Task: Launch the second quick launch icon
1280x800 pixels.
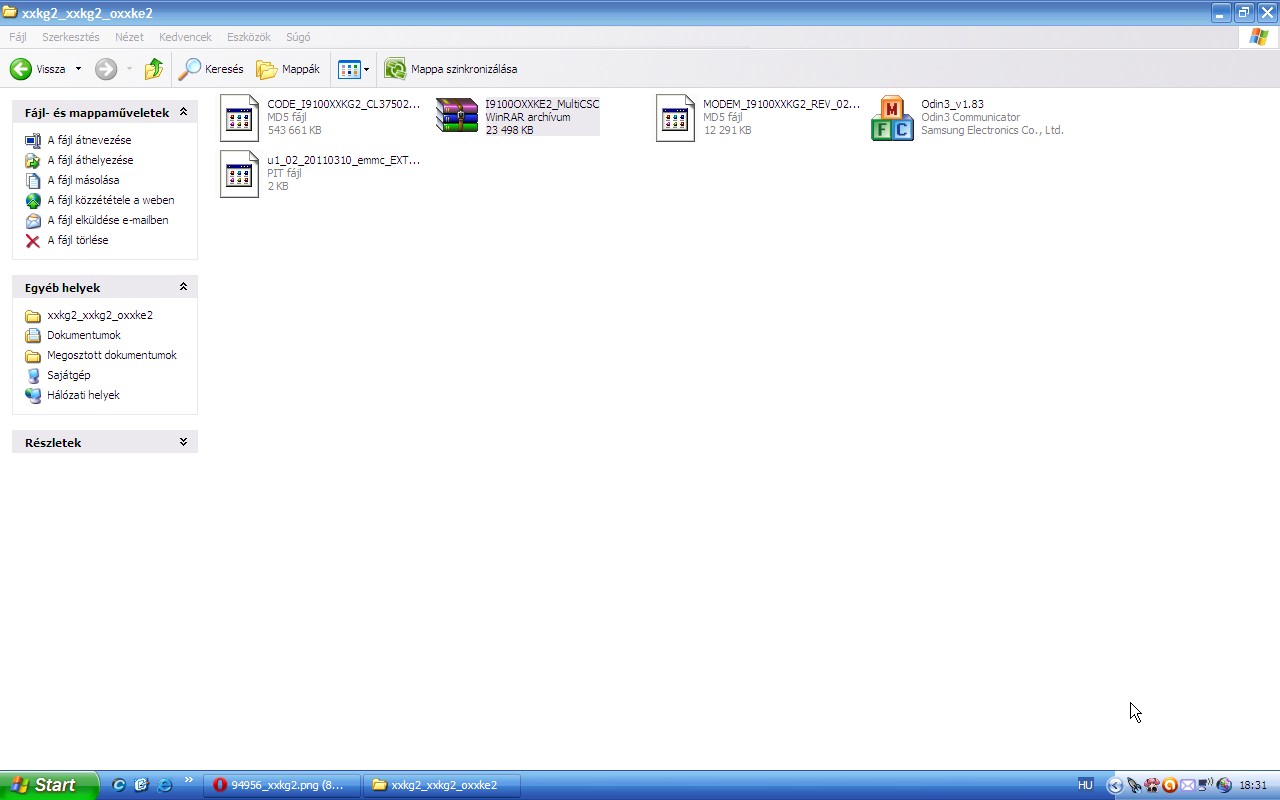Action: [141, 785]
